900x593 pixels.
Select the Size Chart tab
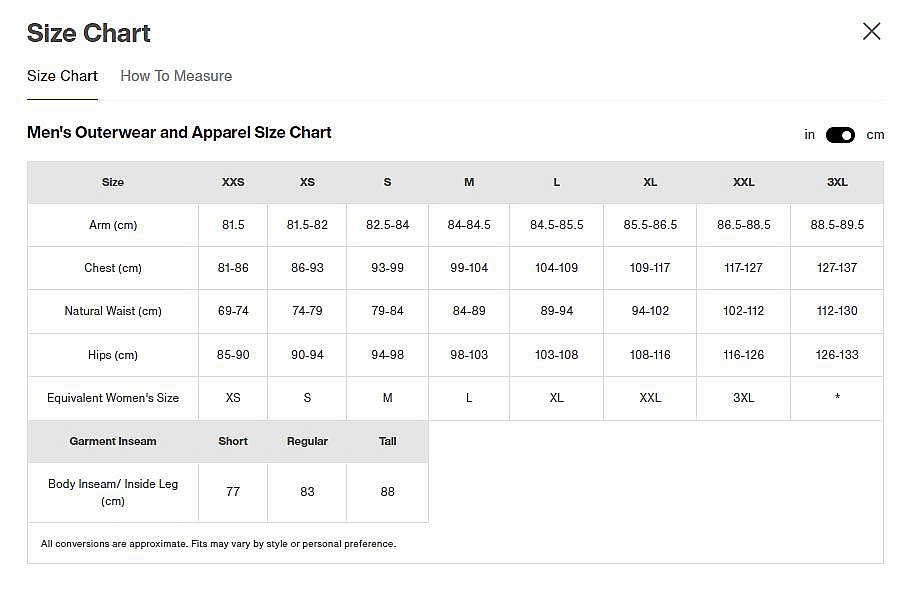(62, 76)
